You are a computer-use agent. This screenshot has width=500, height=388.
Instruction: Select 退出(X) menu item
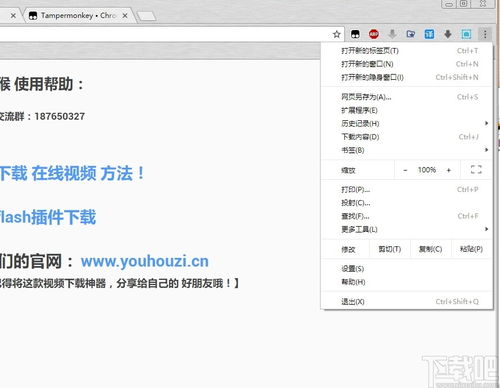click(x=407, y=302)
